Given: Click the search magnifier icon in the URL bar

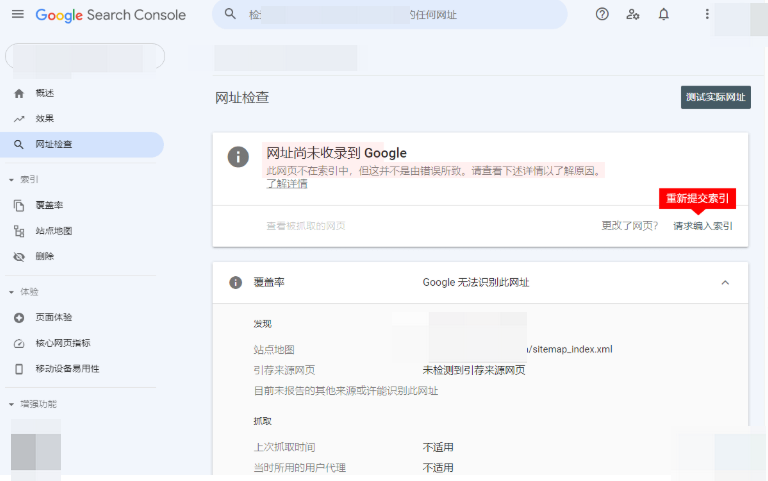Looking at the screenshot, I should pos(230,14).
